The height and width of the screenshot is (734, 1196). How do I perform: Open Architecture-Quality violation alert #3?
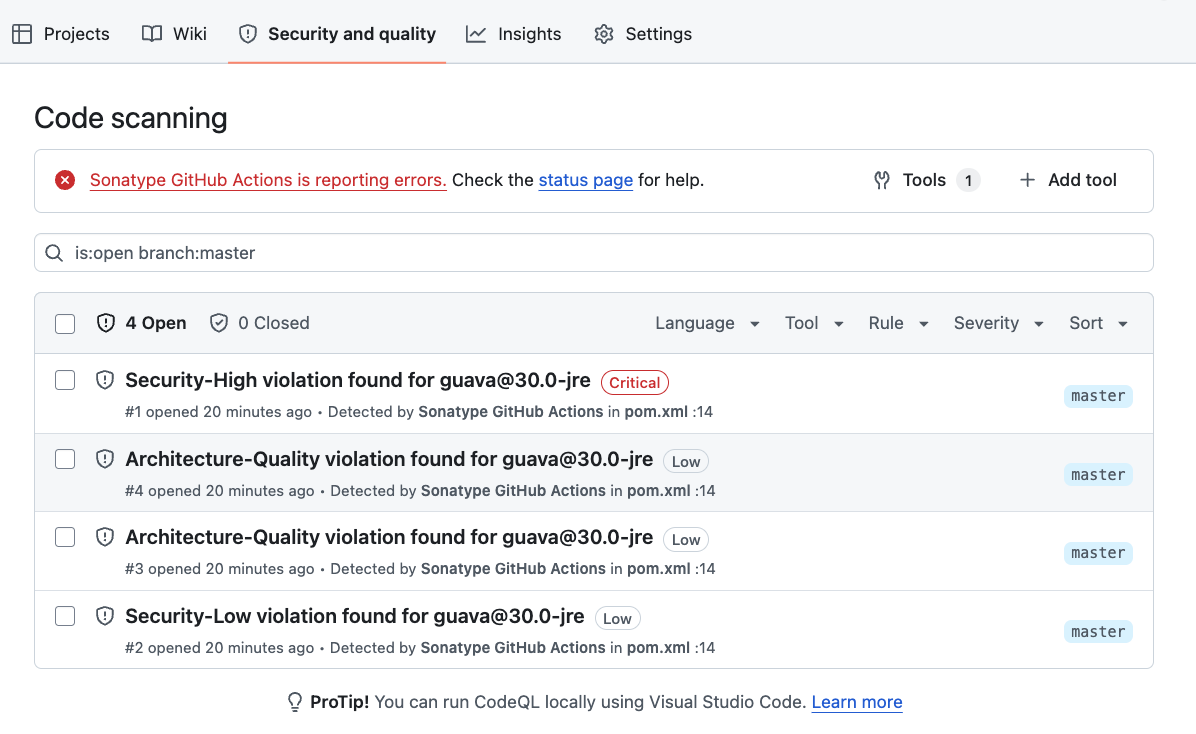click(x=389, y=537)
